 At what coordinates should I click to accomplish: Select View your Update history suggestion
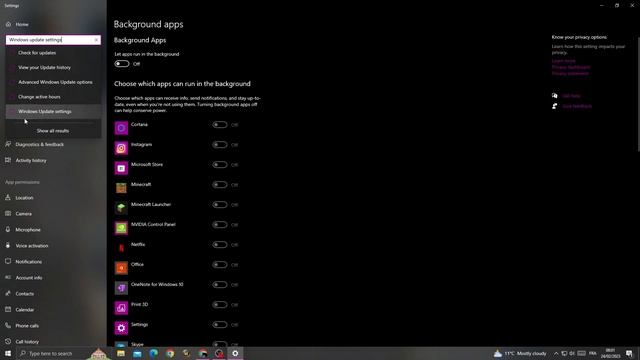point(53,67)
